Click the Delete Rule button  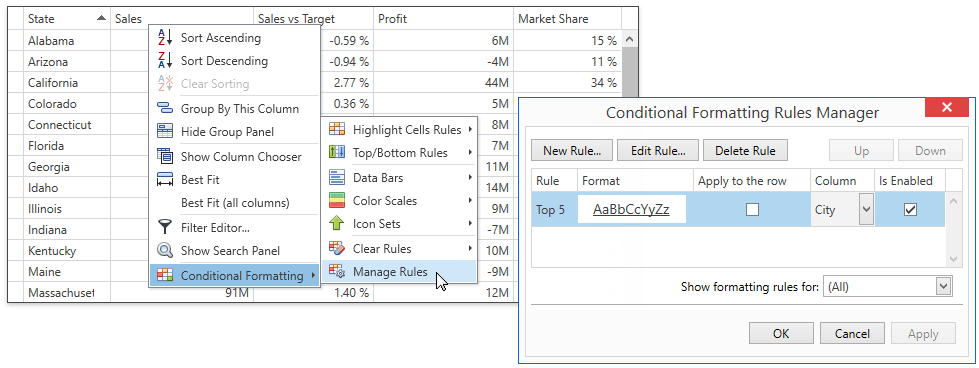(x=745, y=151)
